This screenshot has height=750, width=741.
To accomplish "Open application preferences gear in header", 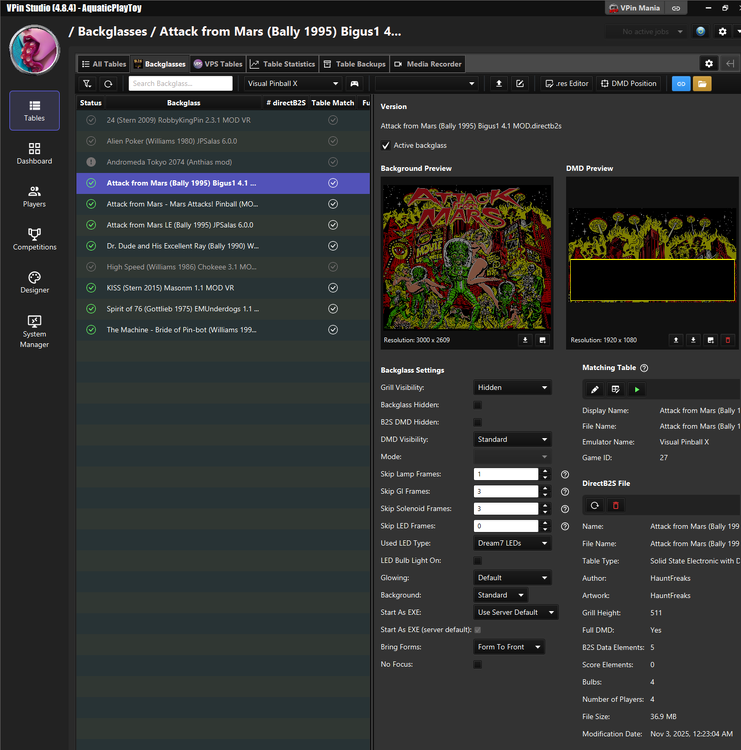I will (722, 32).
